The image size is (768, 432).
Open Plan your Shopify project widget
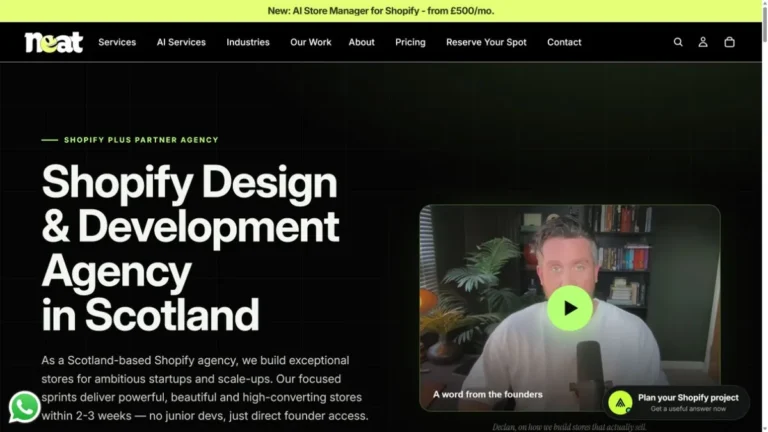click(676, 403)
